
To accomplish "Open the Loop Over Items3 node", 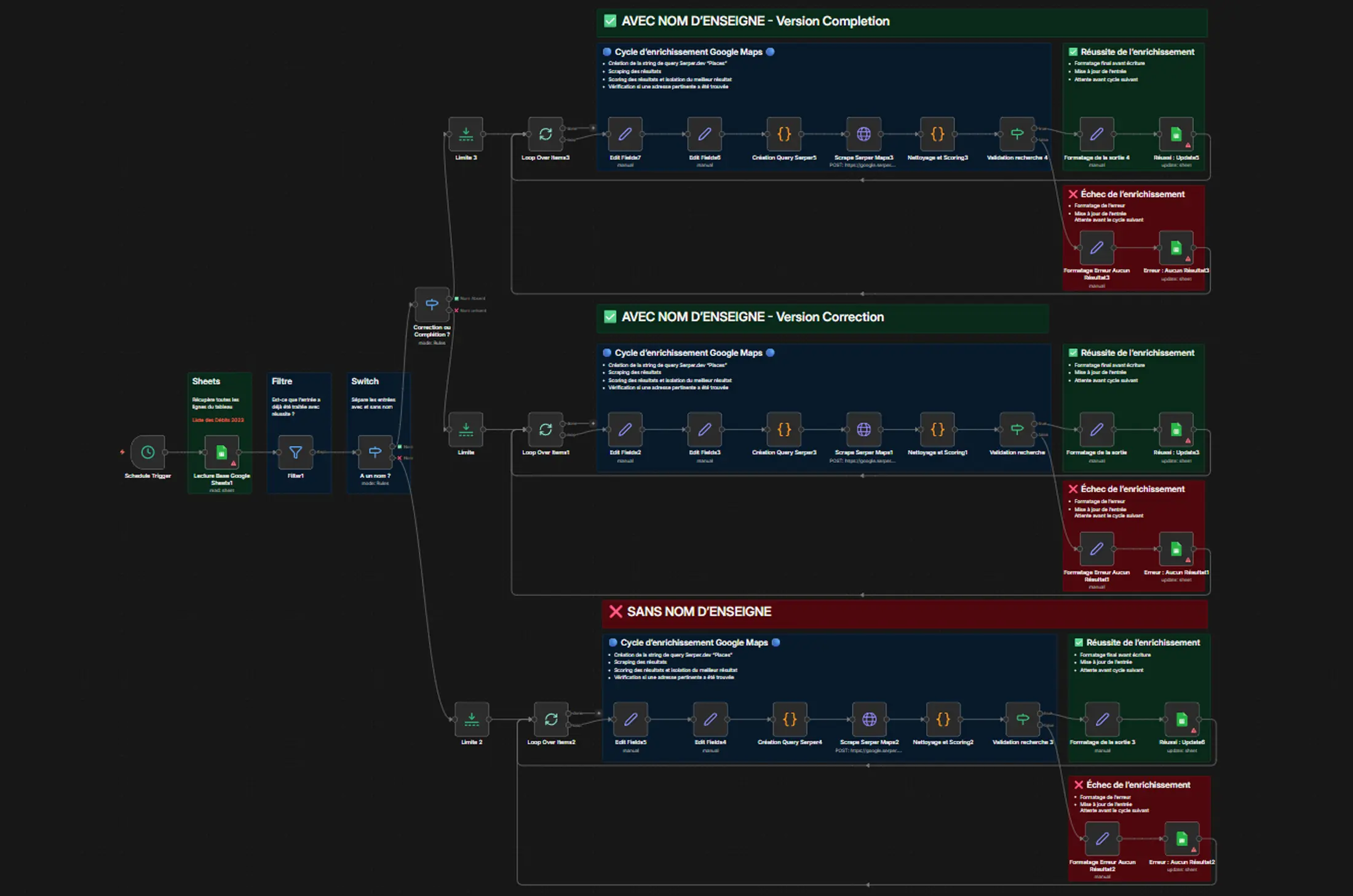I will coord(546,134).
